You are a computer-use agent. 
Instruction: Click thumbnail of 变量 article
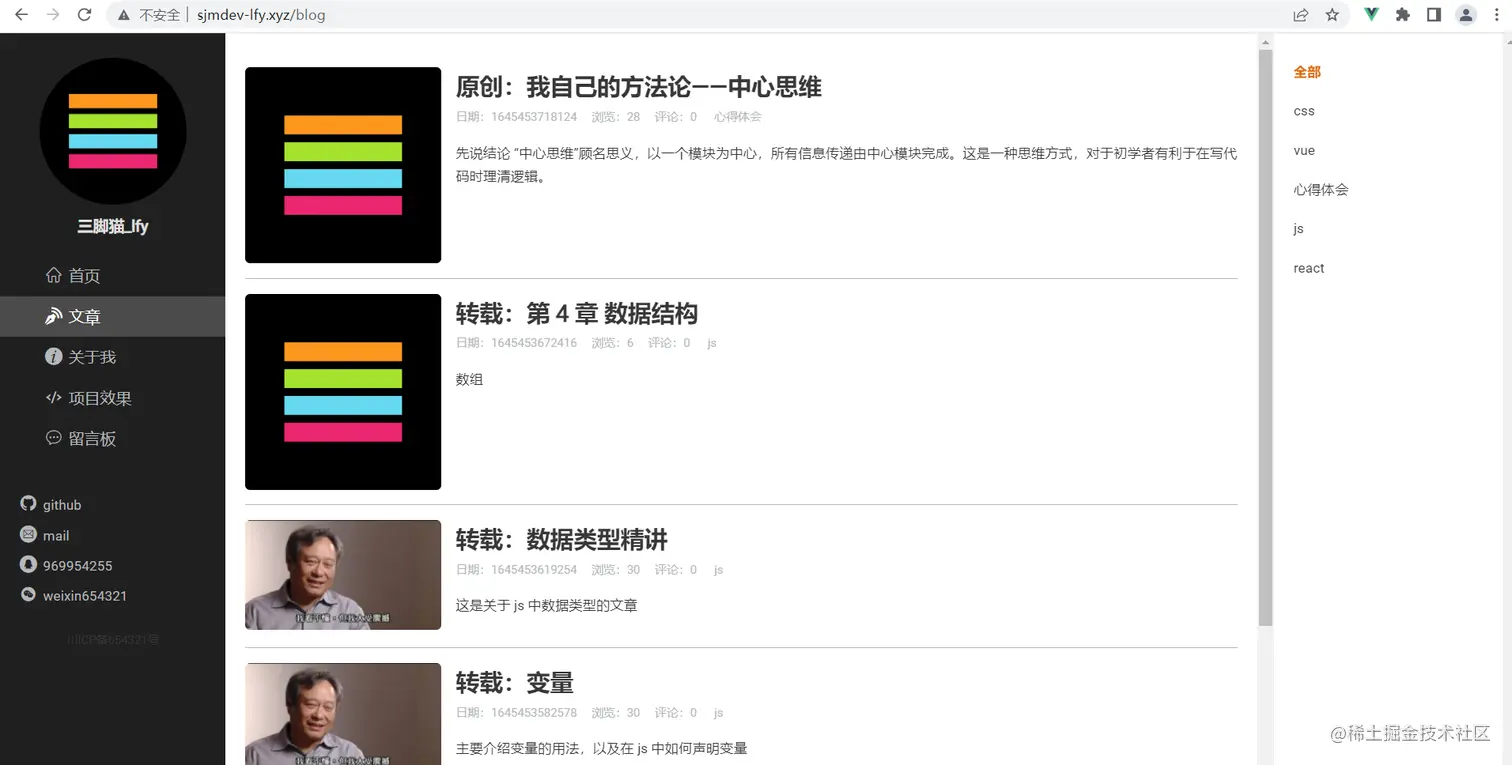pos(343,714)
